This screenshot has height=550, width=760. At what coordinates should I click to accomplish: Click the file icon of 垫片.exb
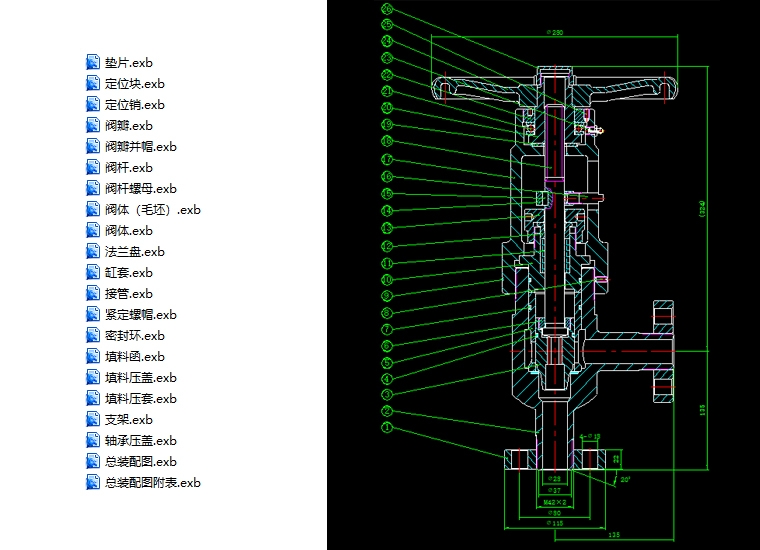(x=93, y=63)
